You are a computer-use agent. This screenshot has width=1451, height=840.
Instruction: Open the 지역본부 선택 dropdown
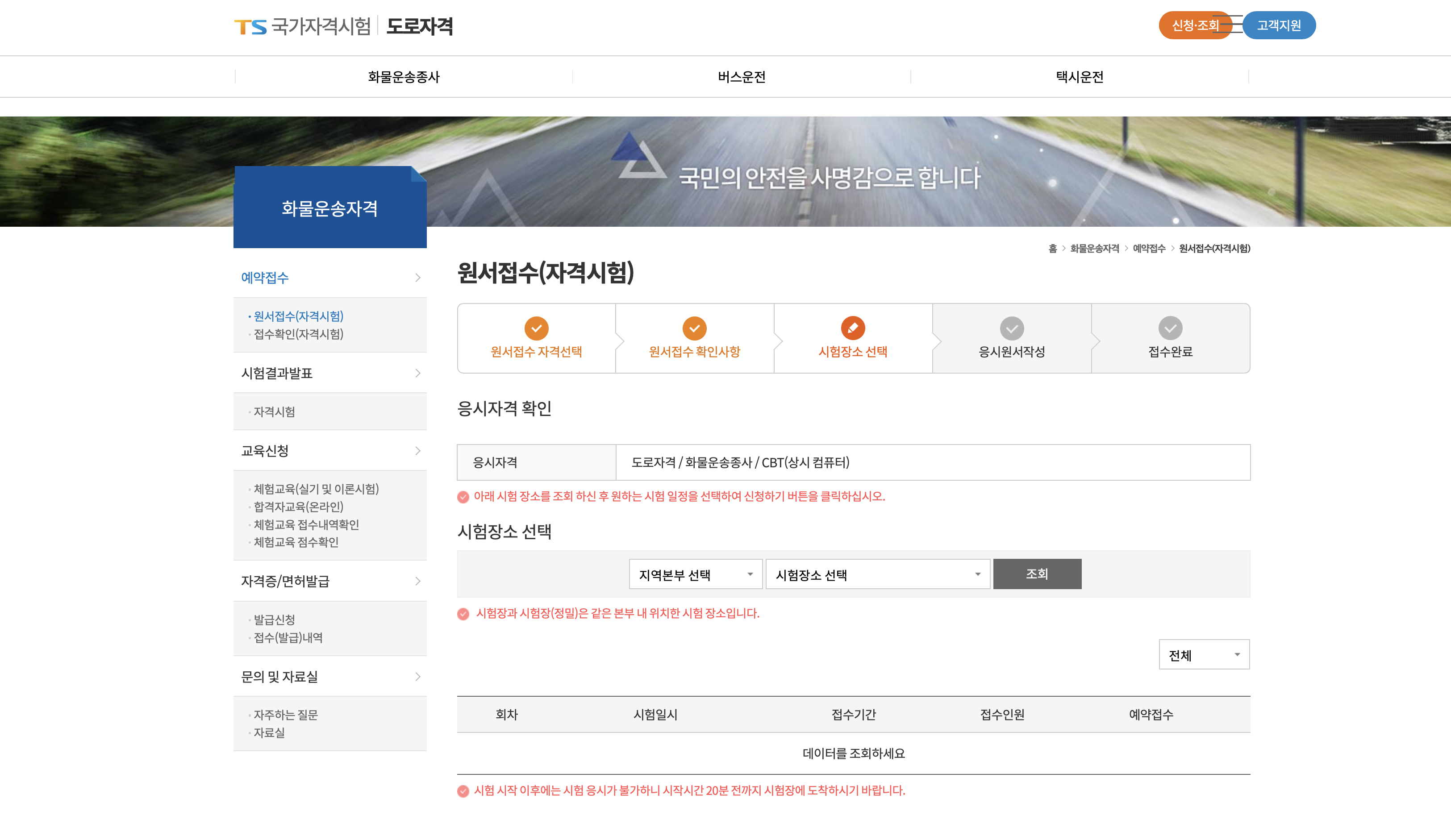(x=696, y=574)
